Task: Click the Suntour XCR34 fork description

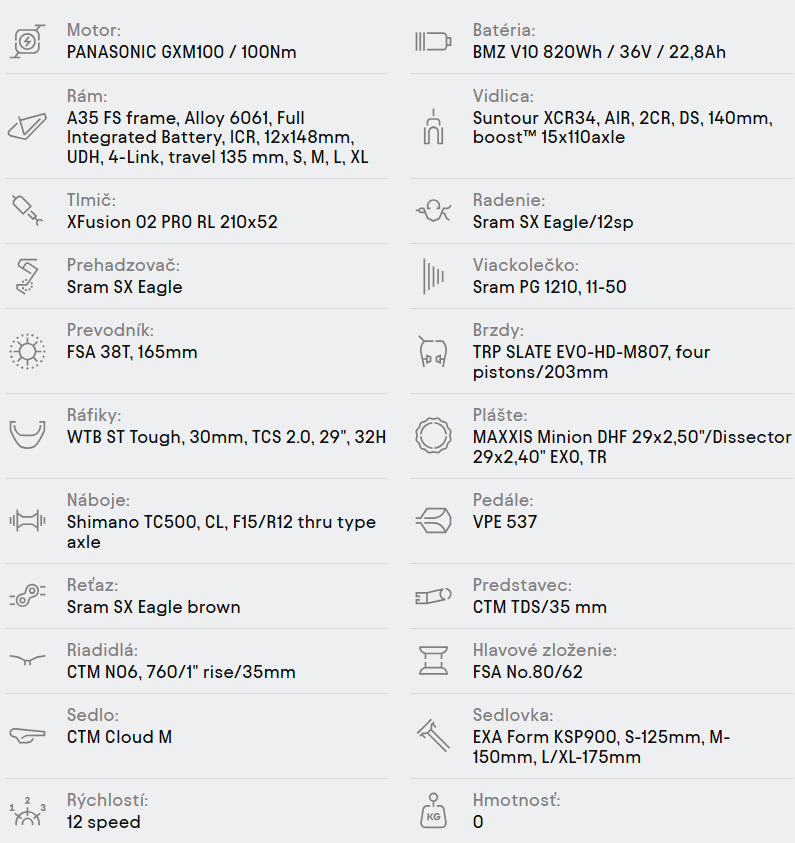Action: click(622, 127)
